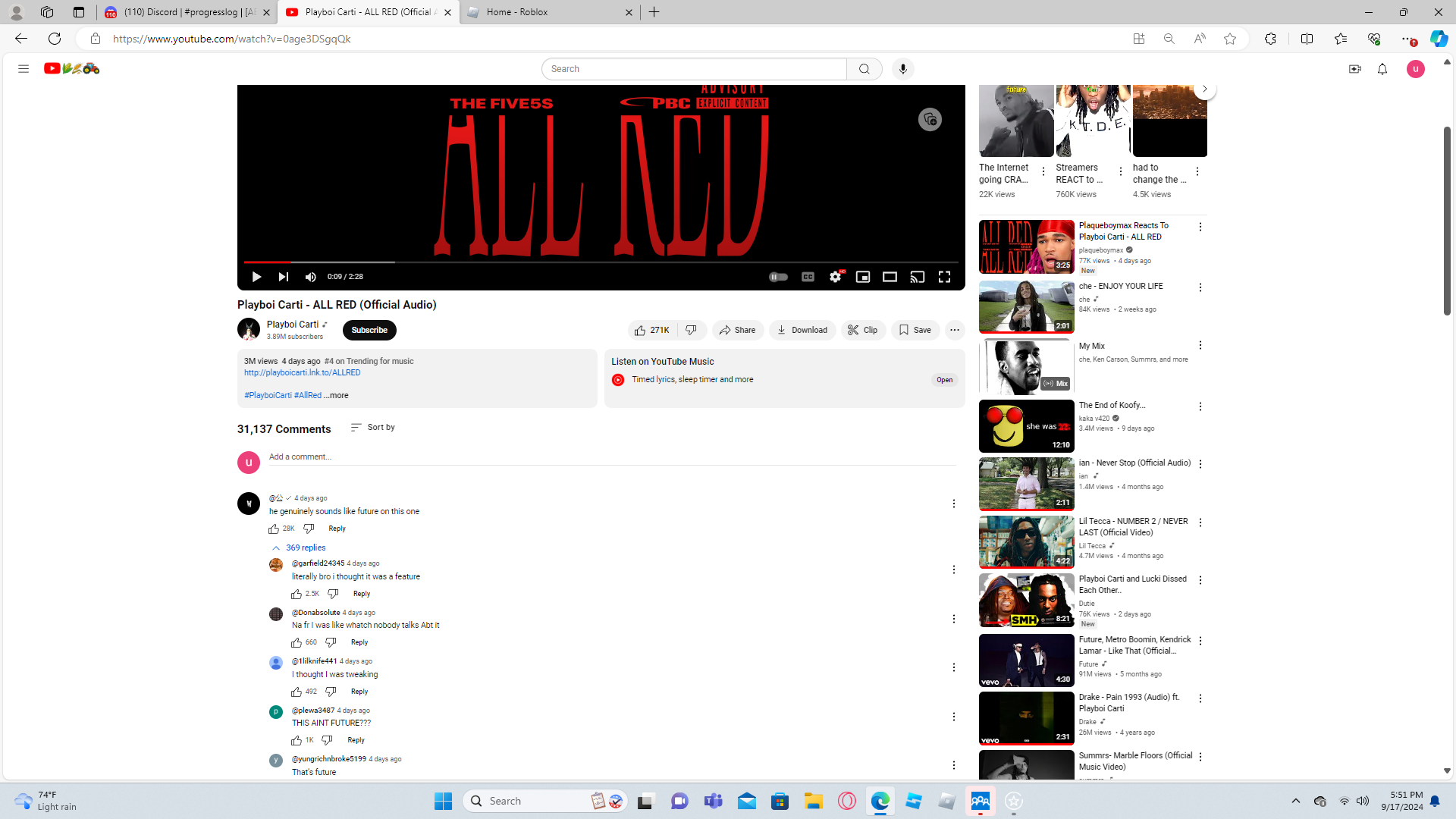Subscribe to Playboi Carti channel
This screenshot has height=819, width=1456.
(x=369, y=330)
